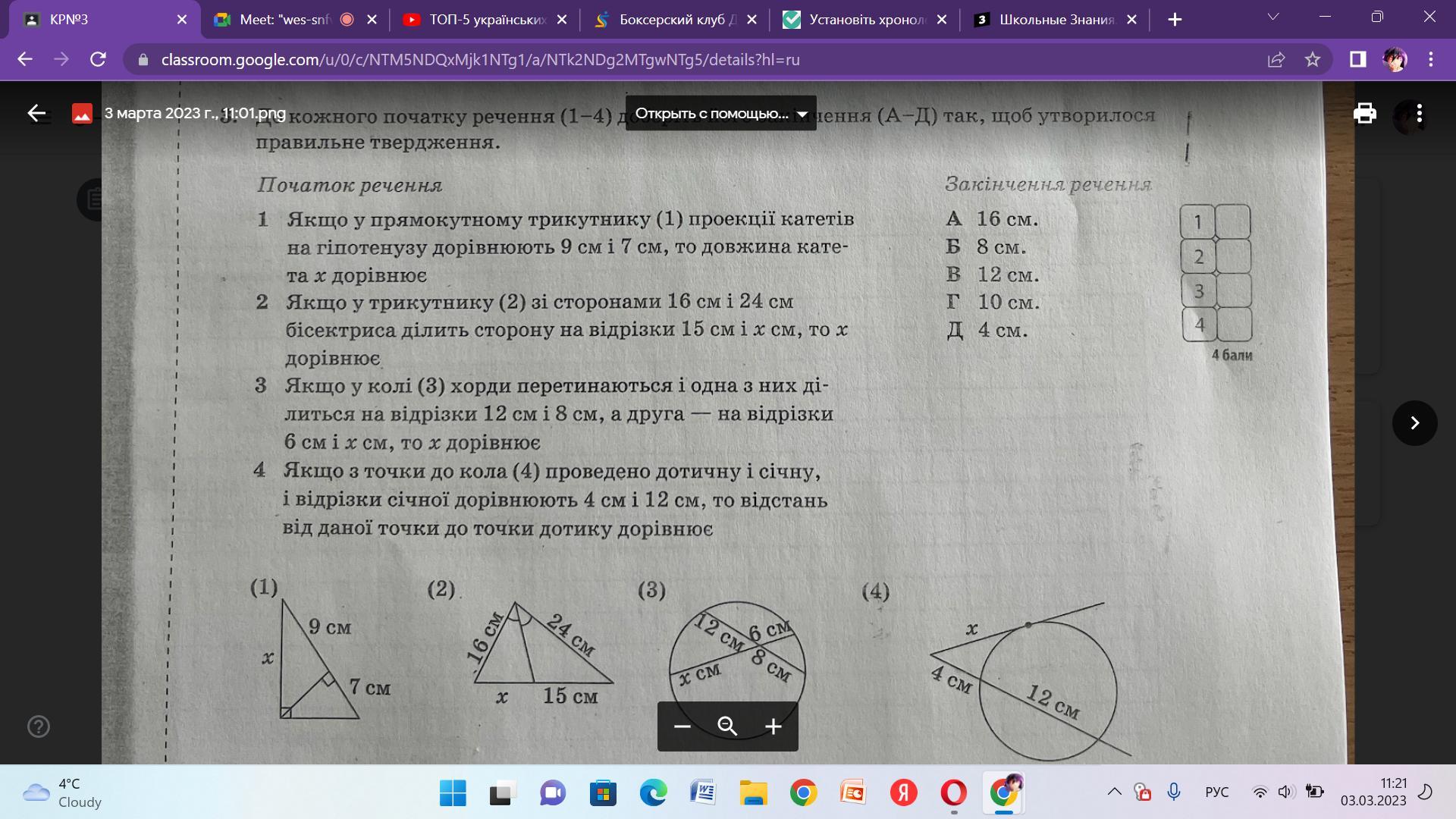
Task: Open the browser side panel
Action: (1357, 59)
